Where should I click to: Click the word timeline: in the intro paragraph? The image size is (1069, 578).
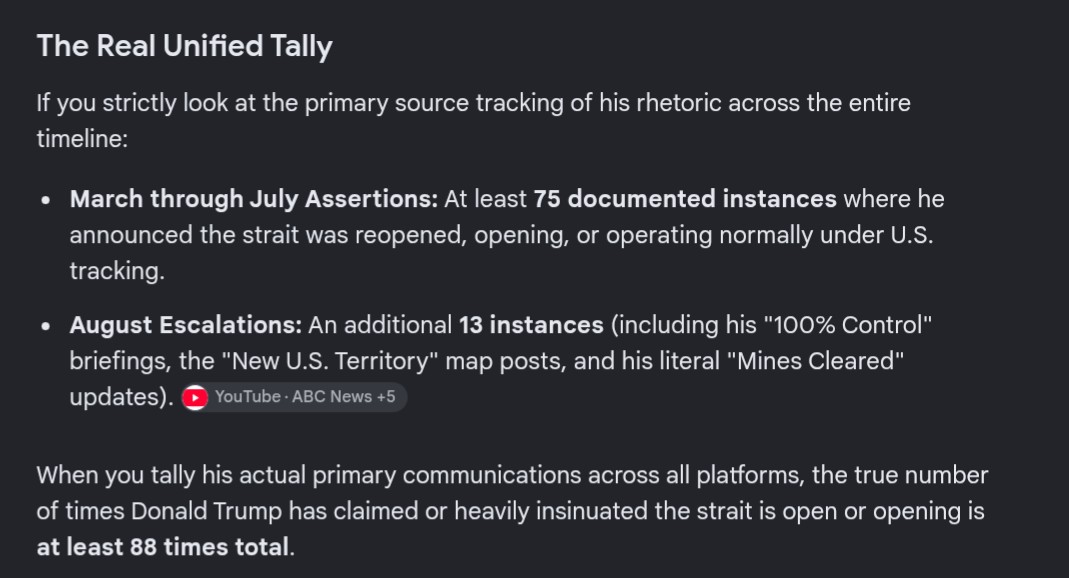click(x=82, y=139)
